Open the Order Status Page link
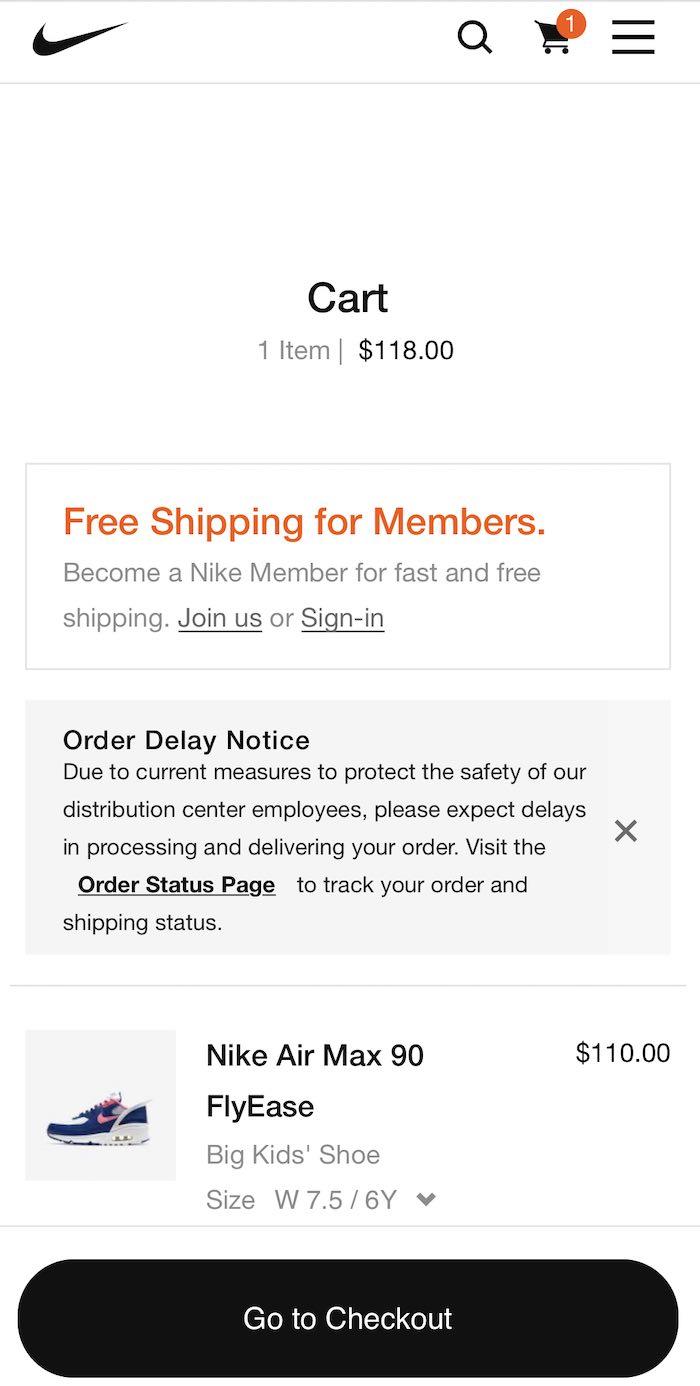The image size is (700, 1386). (x=176, y=885)
